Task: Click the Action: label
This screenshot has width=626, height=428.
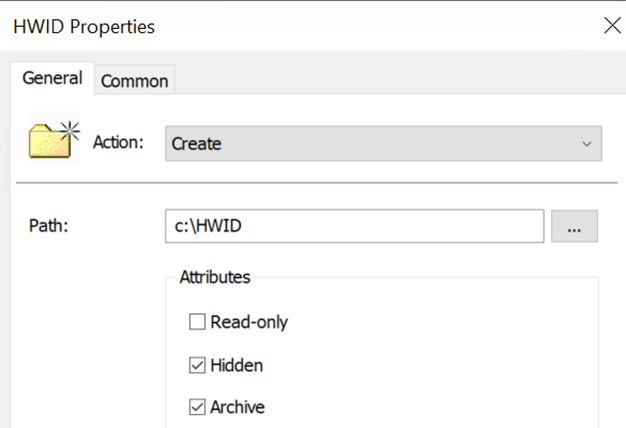Action: [119, 142]
